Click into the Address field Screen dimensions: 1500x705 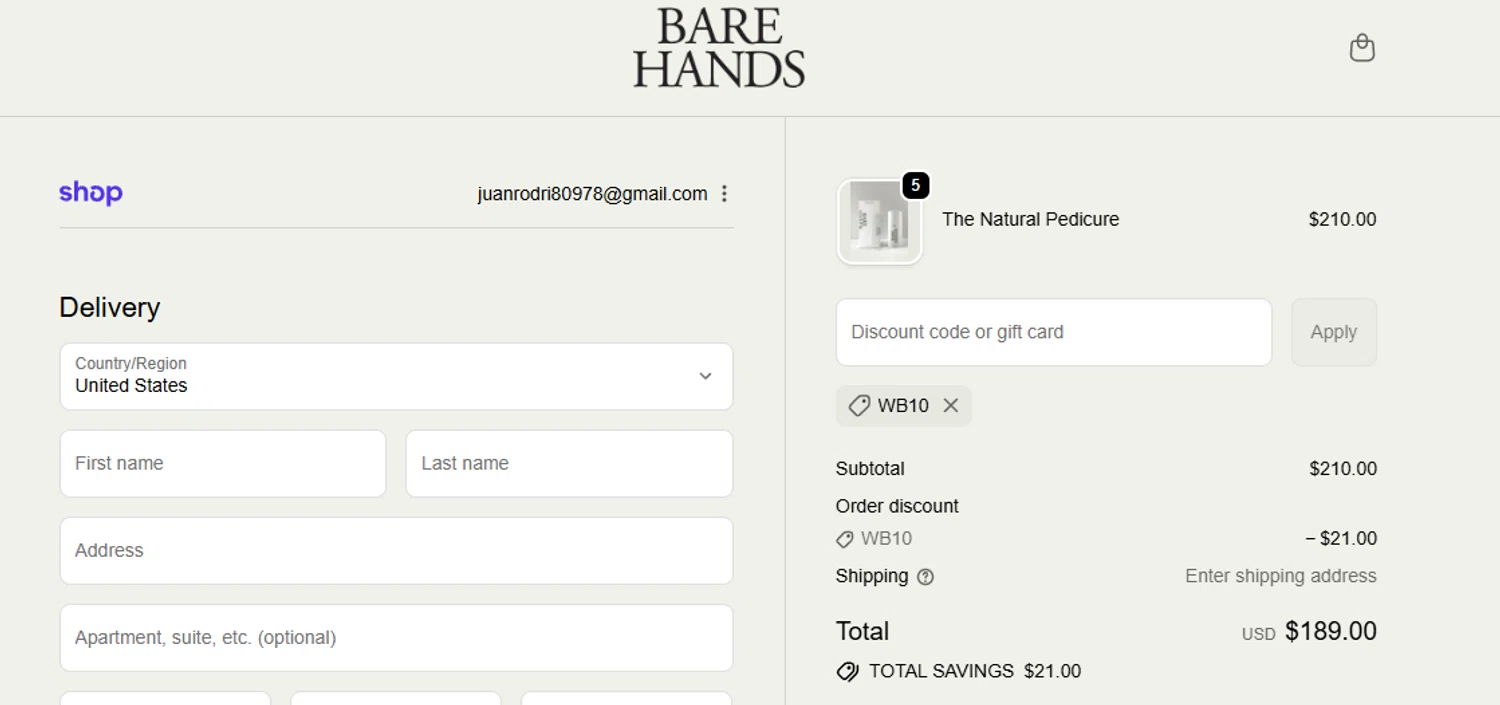point(396,550)
